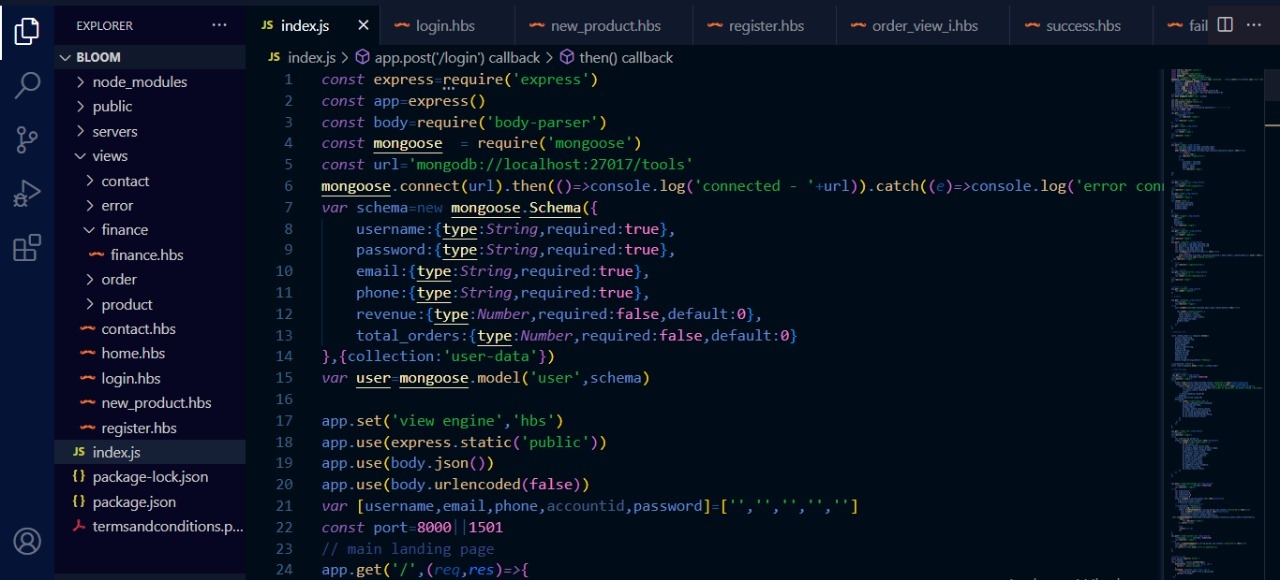Open the Search view icon

tap(27, 85)
